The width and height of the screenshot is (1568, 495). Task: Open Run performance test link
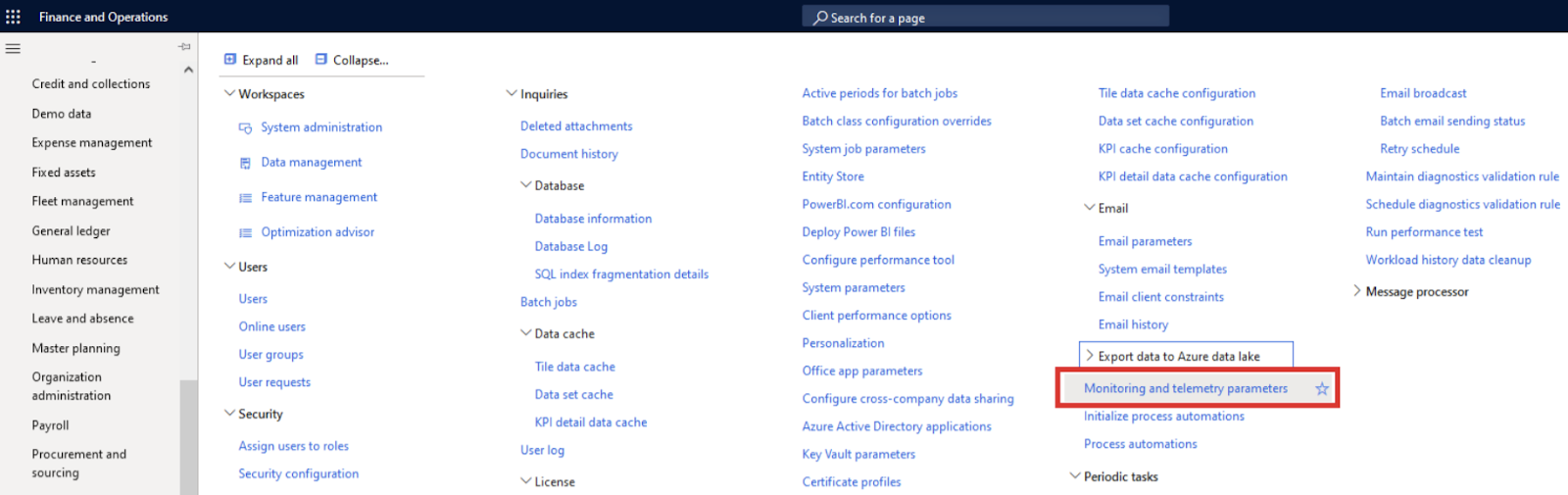[x=1424, y=232]
